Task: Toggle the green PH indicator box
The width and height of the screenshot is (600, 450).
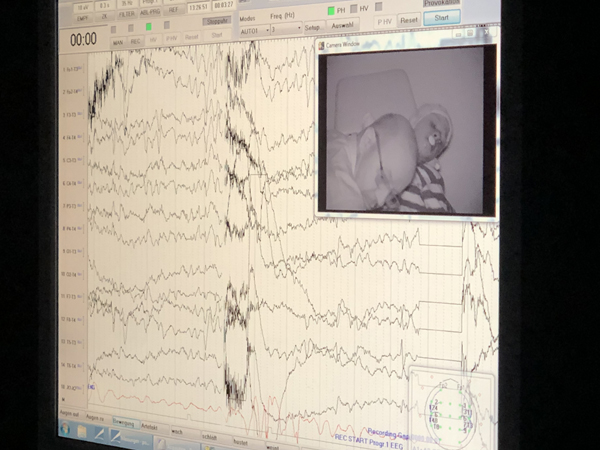Action: click(x=331, y=11)
